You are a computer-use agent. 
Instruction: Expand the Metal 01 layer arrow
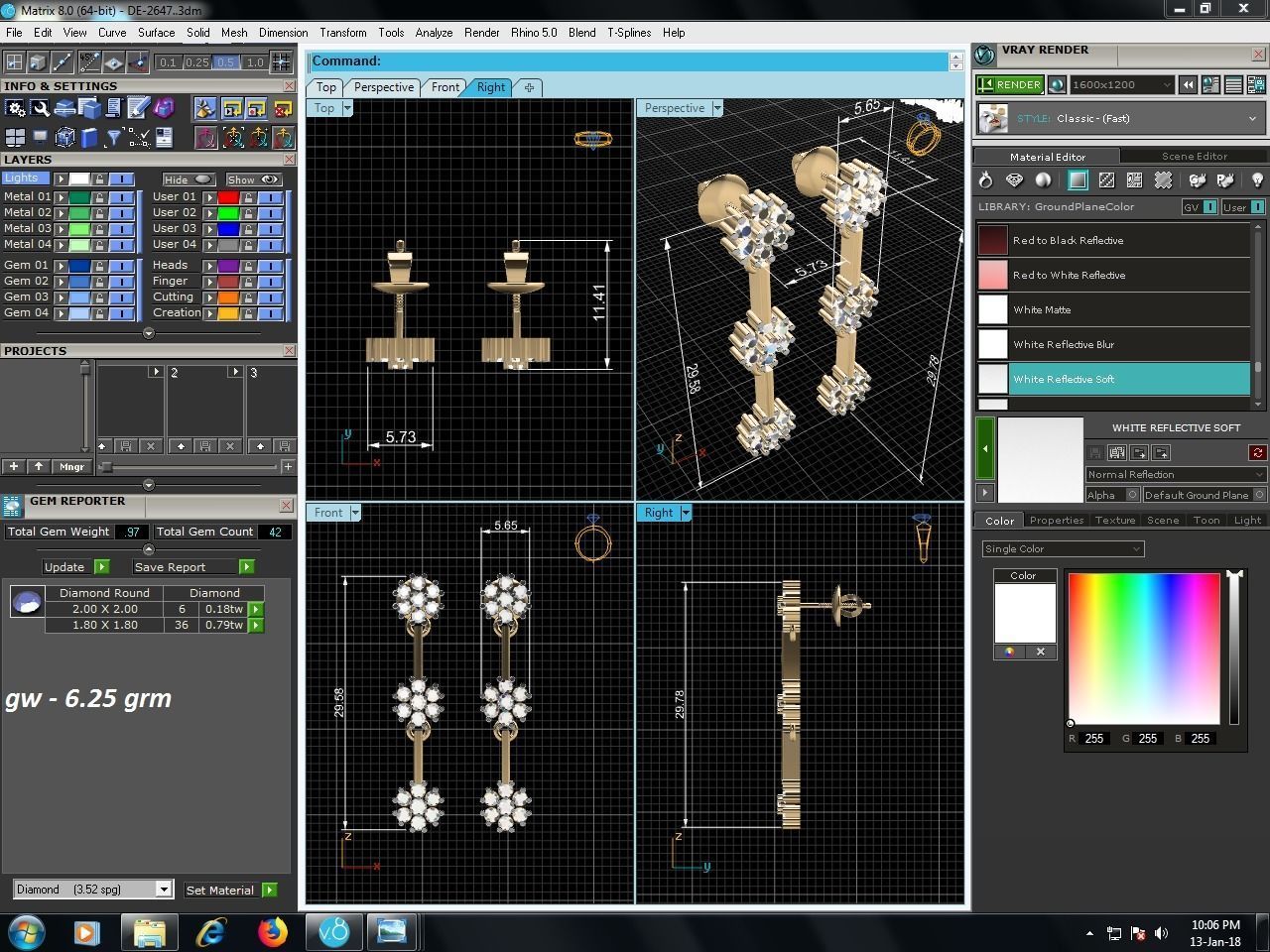pos(61,197)
